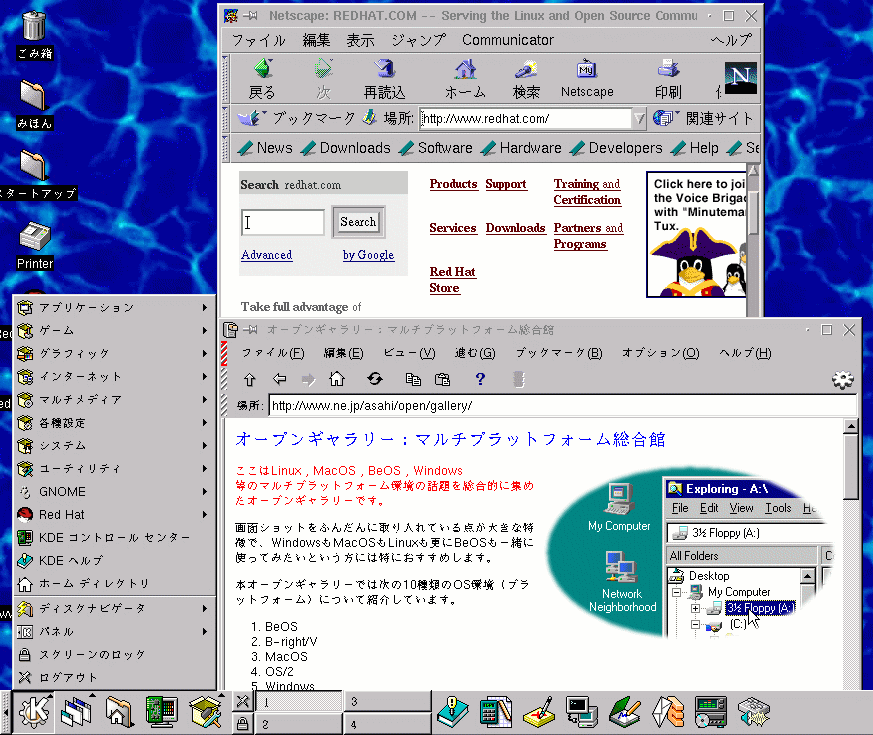Switch to virtual desktop 4
The width and height of the screenshot is (873, 735).
tap(388, 724)
